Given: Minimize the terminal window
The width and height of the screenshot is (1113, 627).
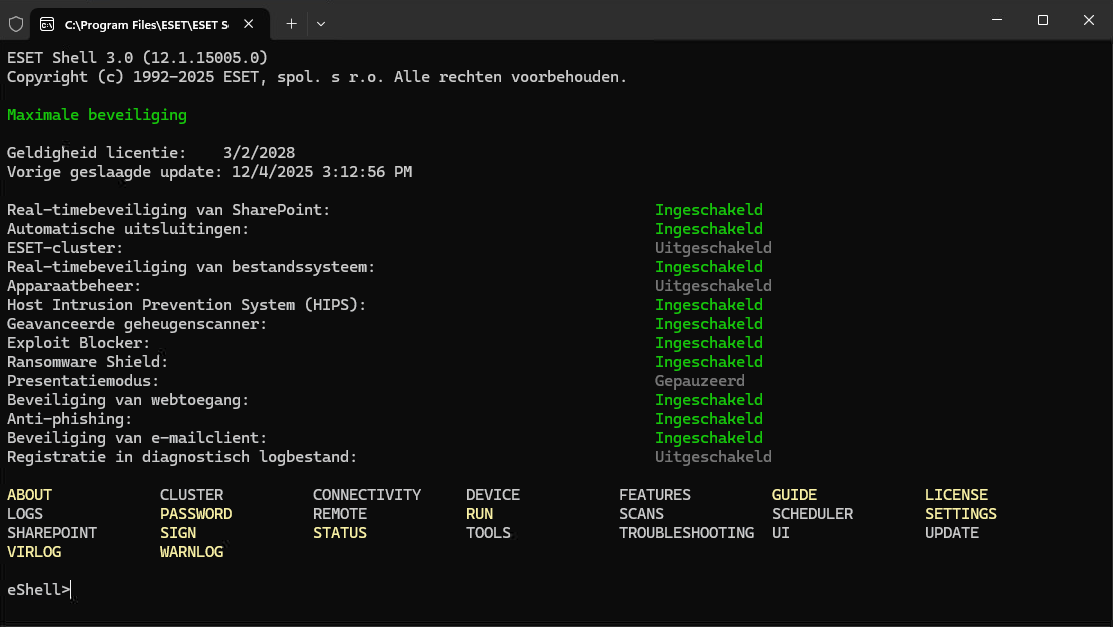Looking at the screenshot, I should coord(996,20).
